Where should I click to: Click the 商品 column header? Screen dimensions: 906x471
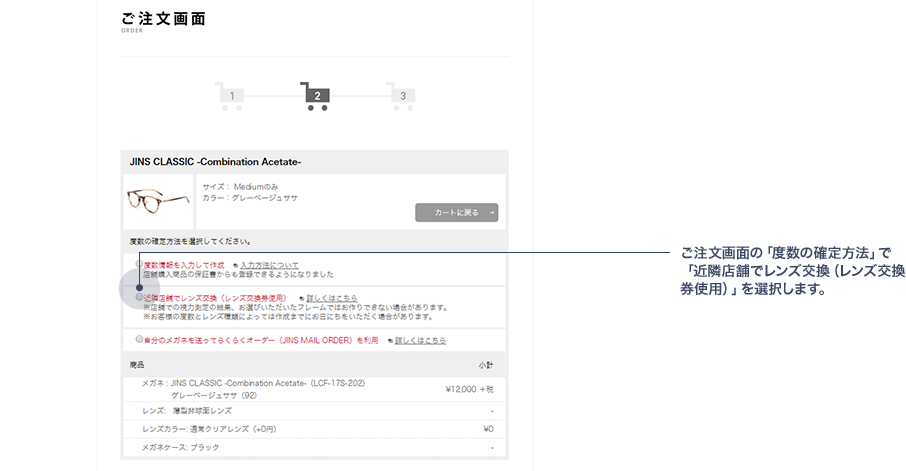click(137, 365)
